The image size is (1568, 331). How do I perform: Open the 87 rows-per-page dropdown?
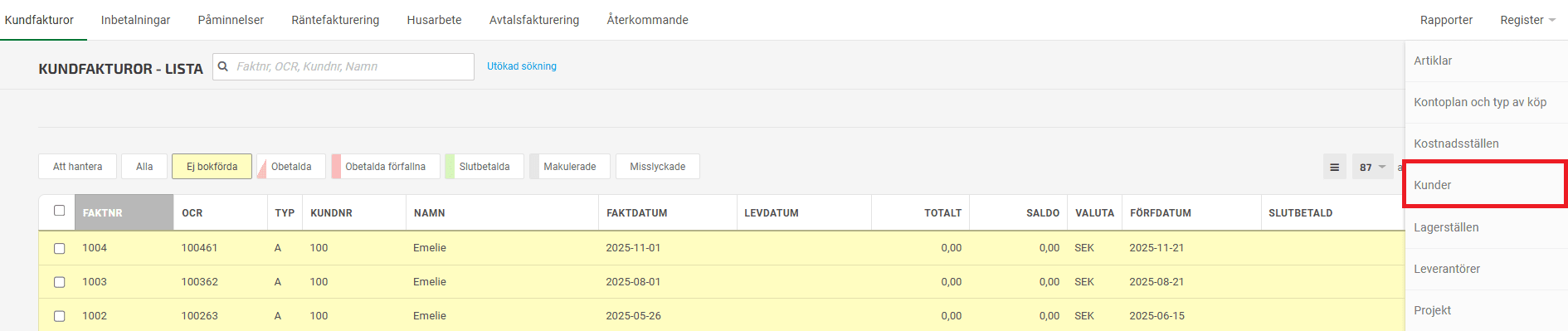(x=1372, y=167)
